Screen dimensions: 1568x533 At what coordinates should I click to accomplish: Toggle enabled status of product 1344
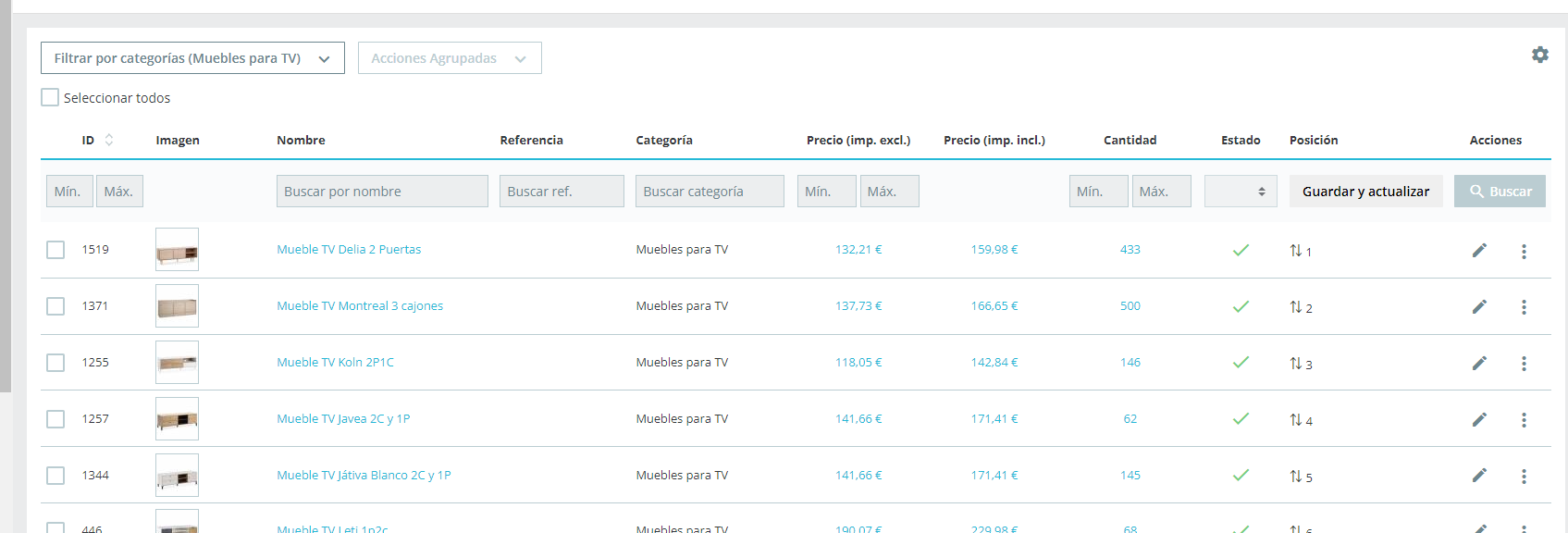(1241, 476)
